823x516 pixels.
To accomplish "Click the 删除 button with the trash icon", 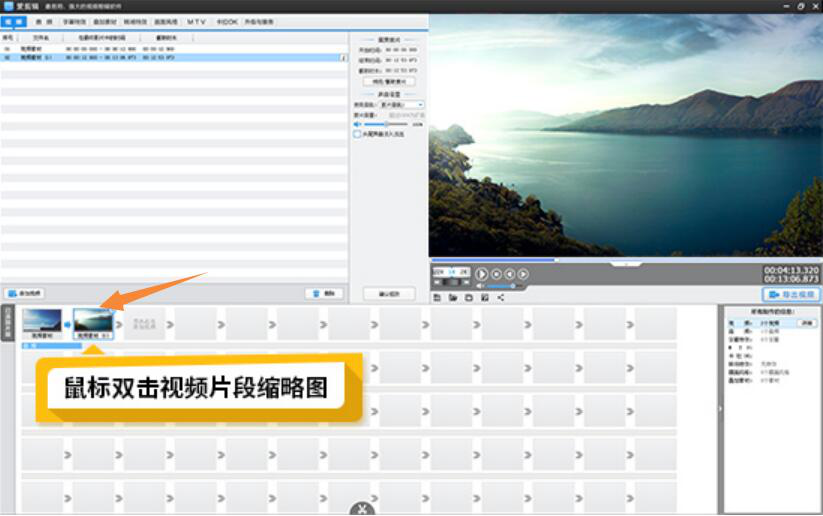I will (324, 293).
